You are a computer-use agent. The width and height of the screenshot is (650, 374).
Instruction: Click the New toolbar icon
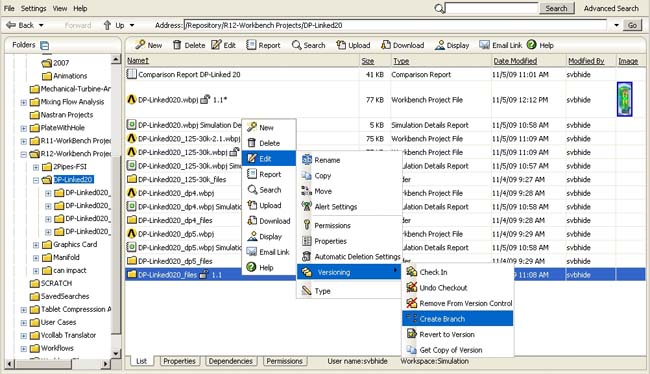[x=140, y=45]
